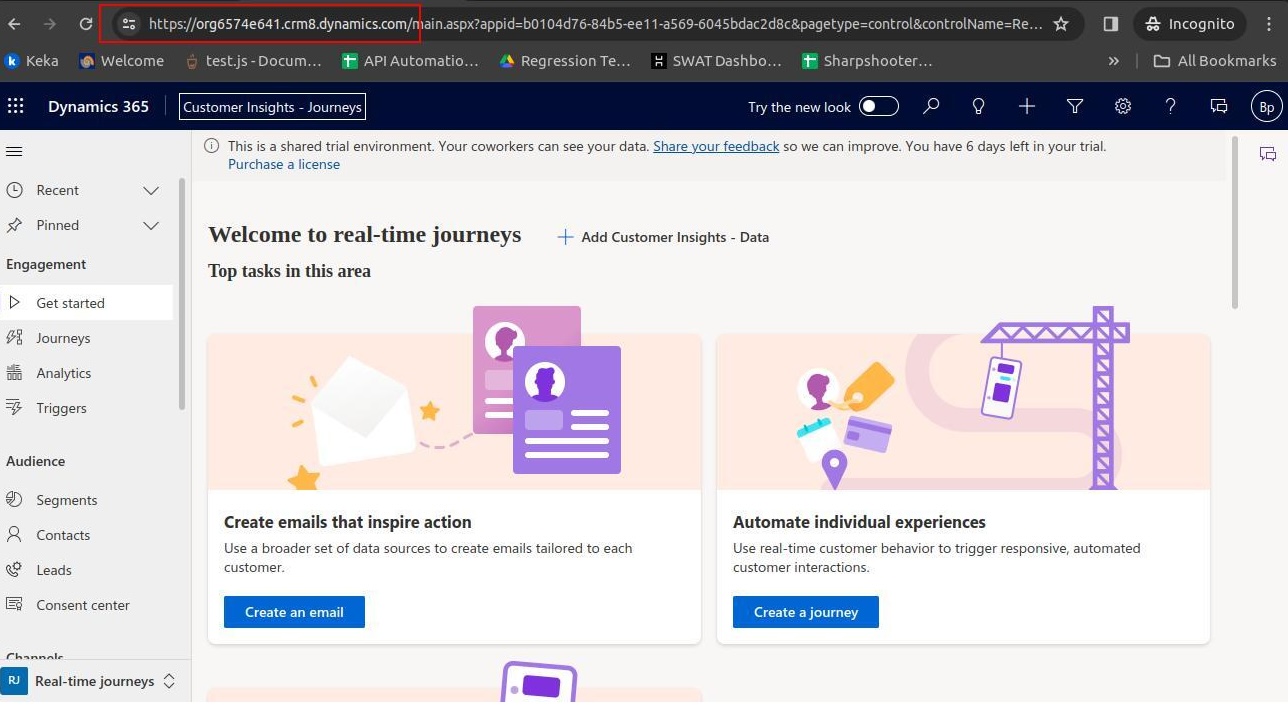Follow the Purchase a license link
This screenshot has width=1288, height=709.
[284, 164]
